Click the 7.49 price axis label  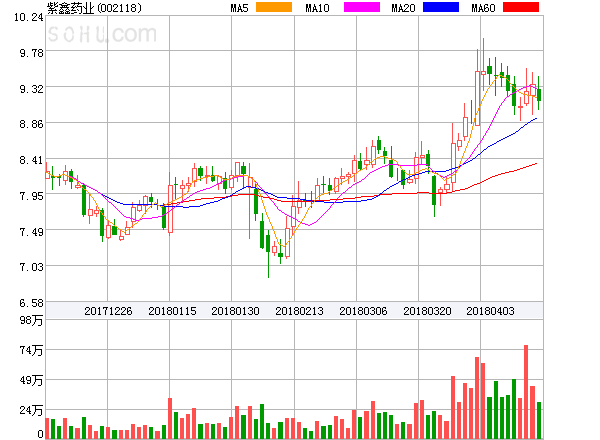[x=32, y=232]
